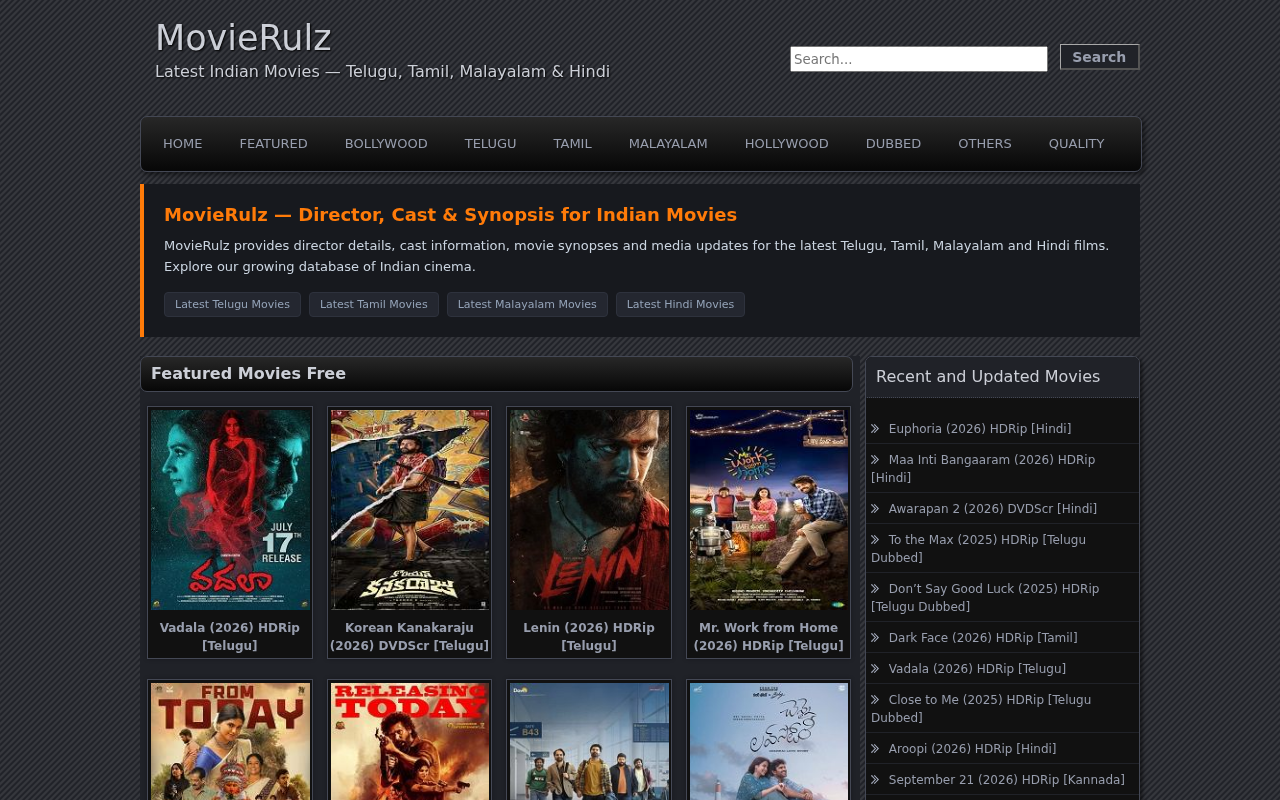Open Awarapan 2 (2026) DVDScr [Hindi]
Screen dimensions: 1280x800
pos(993,509)
